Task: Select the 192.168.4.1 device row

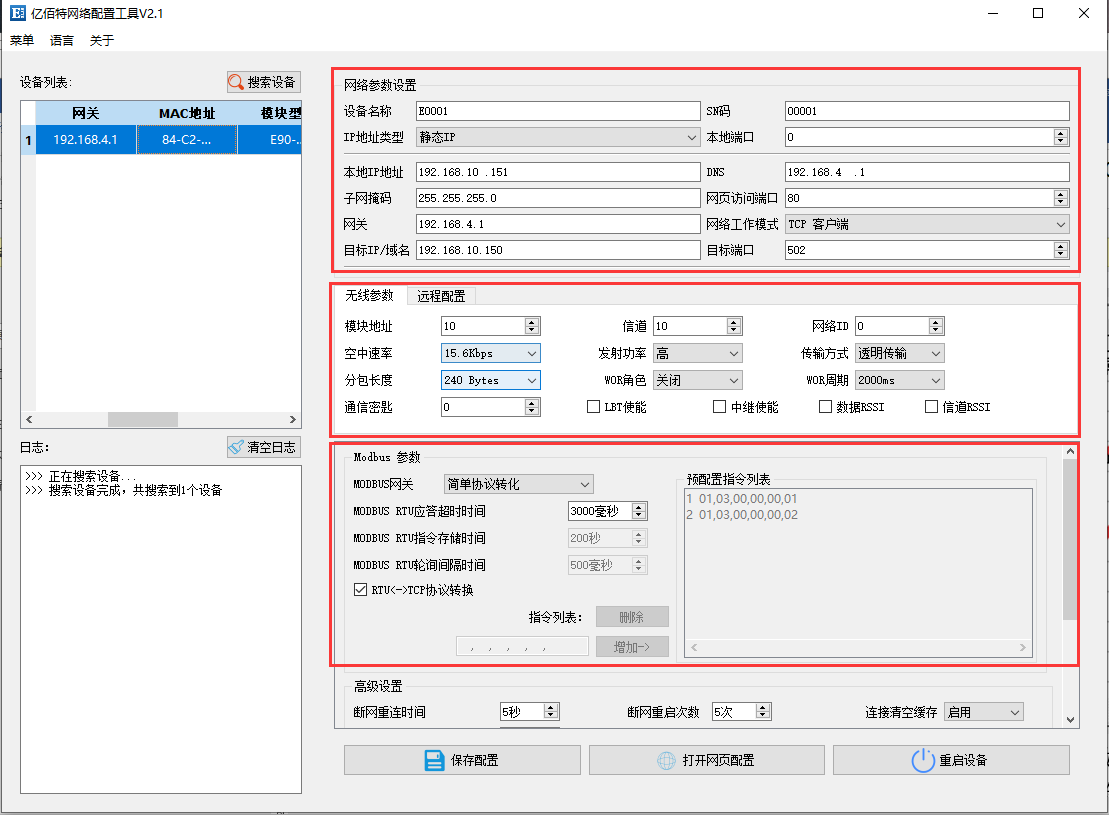Action: tap(85, 140)
